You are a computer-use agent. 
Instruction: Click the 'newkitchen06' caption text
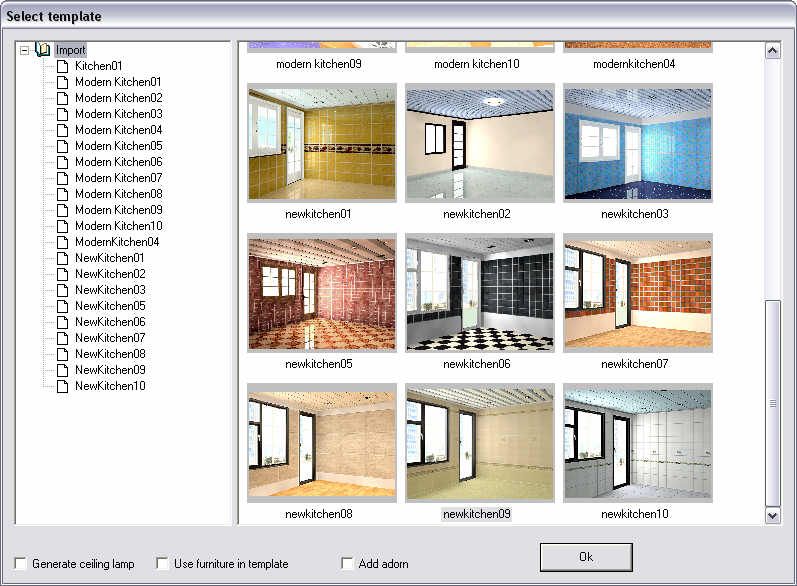click(477, 364)
